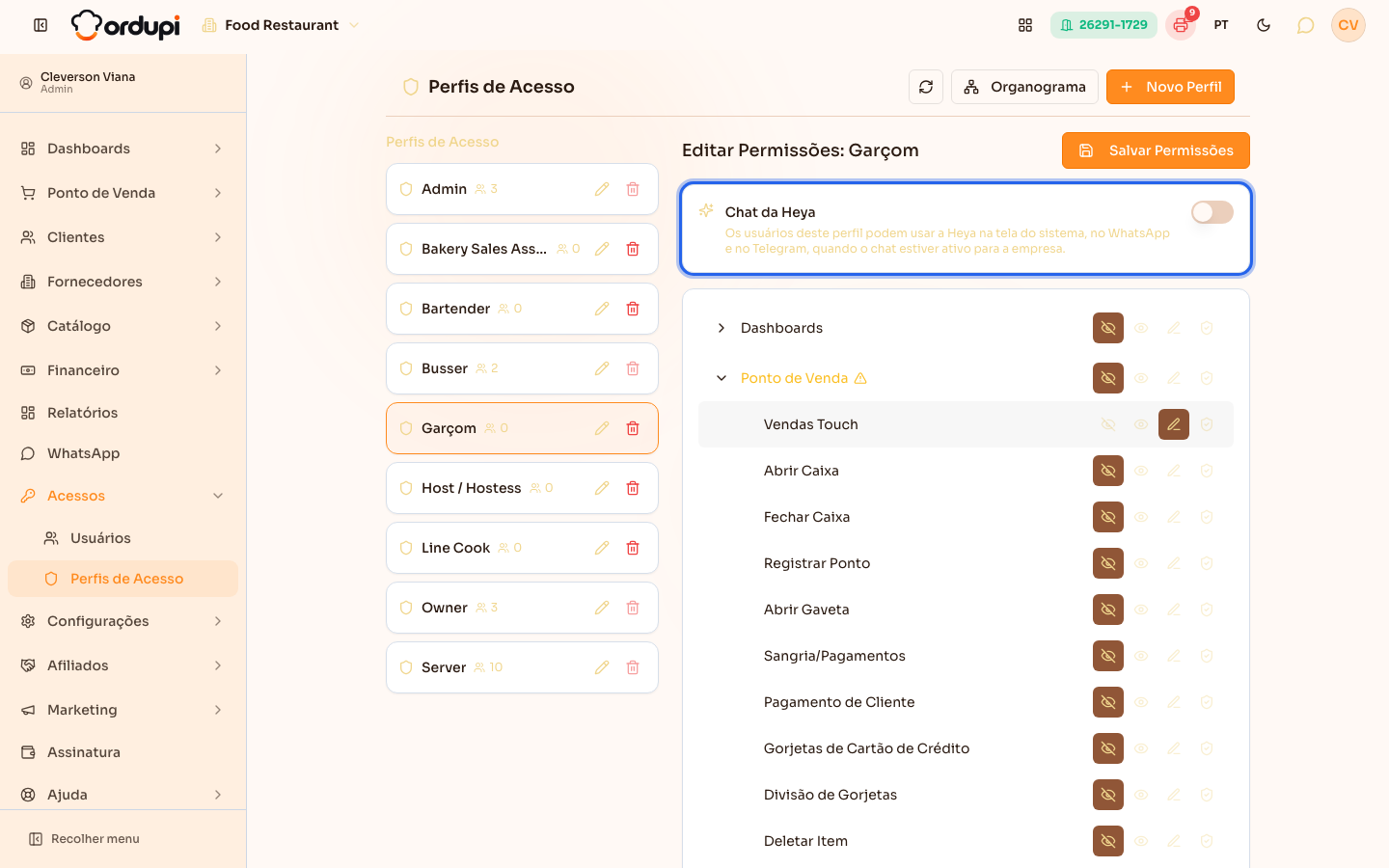Go to Relatórios in sidebar

click(123, 413)
